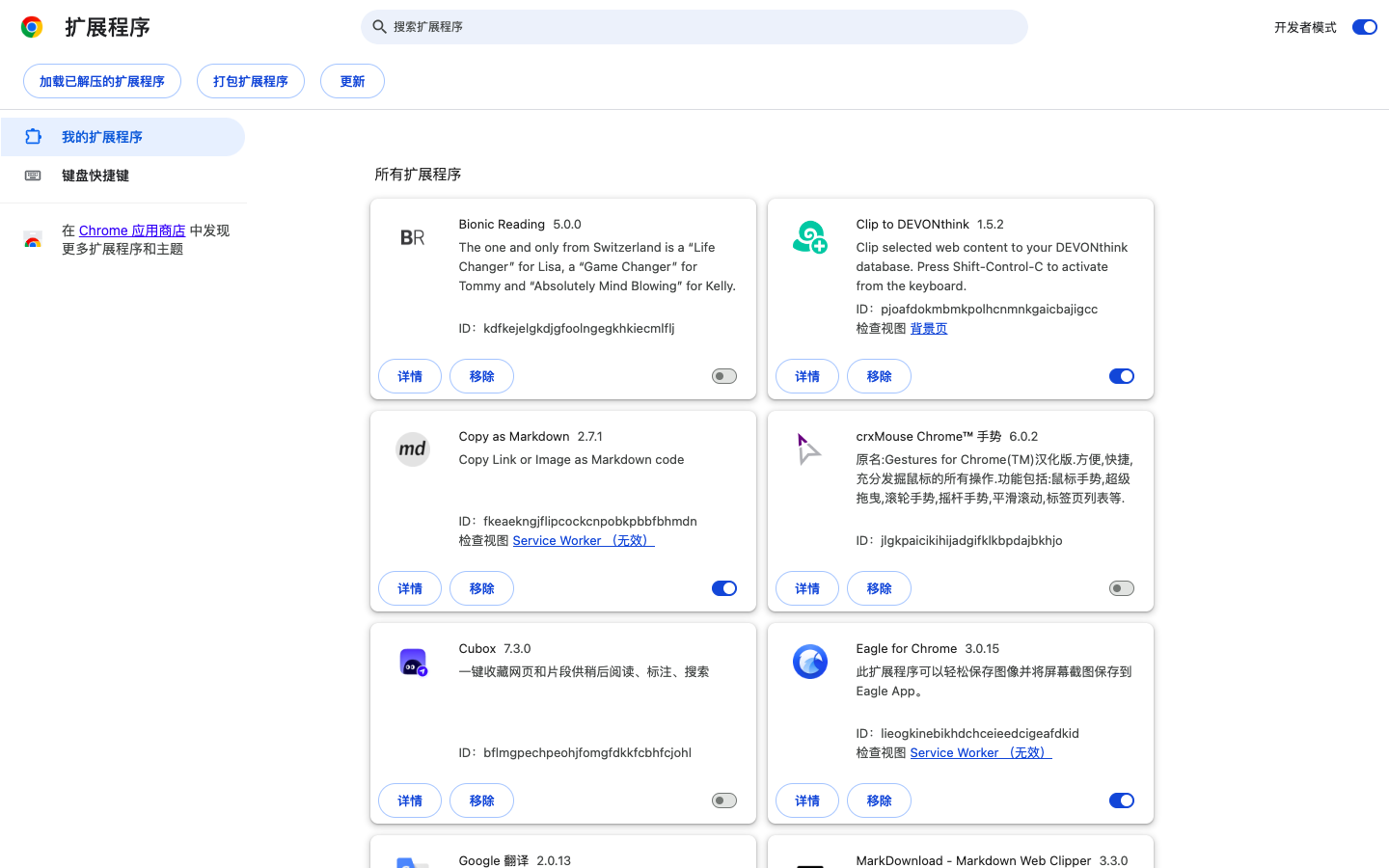Click the Eagle for Chrome globe icon
The width and height of the screenshot is (1389, 868).
click(x=809, y=662)
